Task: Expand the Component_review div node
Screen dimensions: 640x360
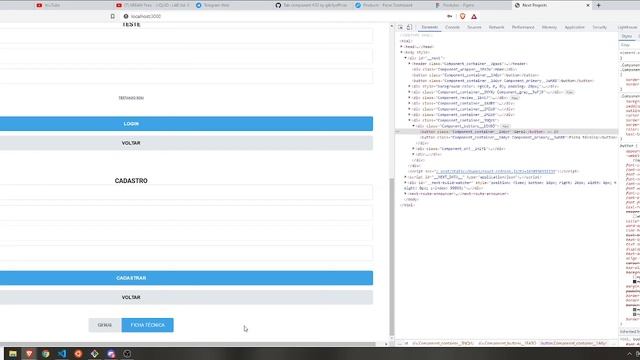Action: coord(410,98)
